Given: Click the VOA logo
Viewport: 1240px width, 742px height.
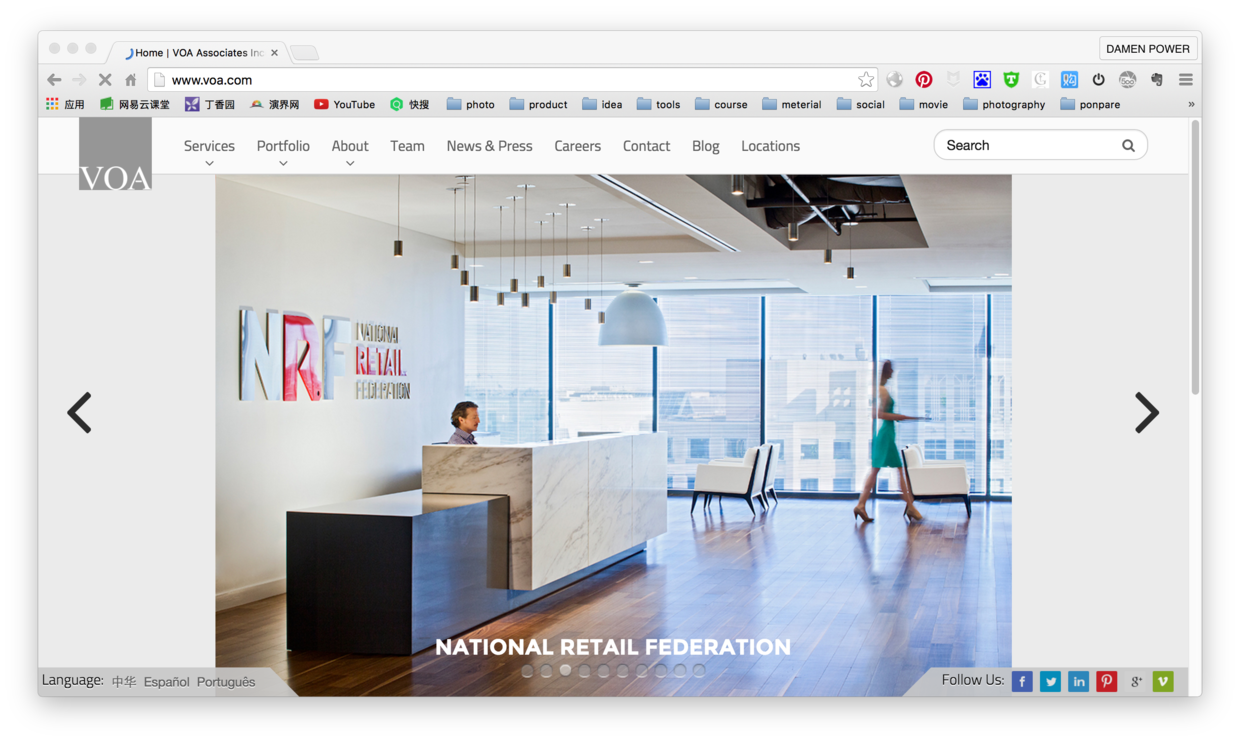Looking at the screenshot, I should pos(115,154).
